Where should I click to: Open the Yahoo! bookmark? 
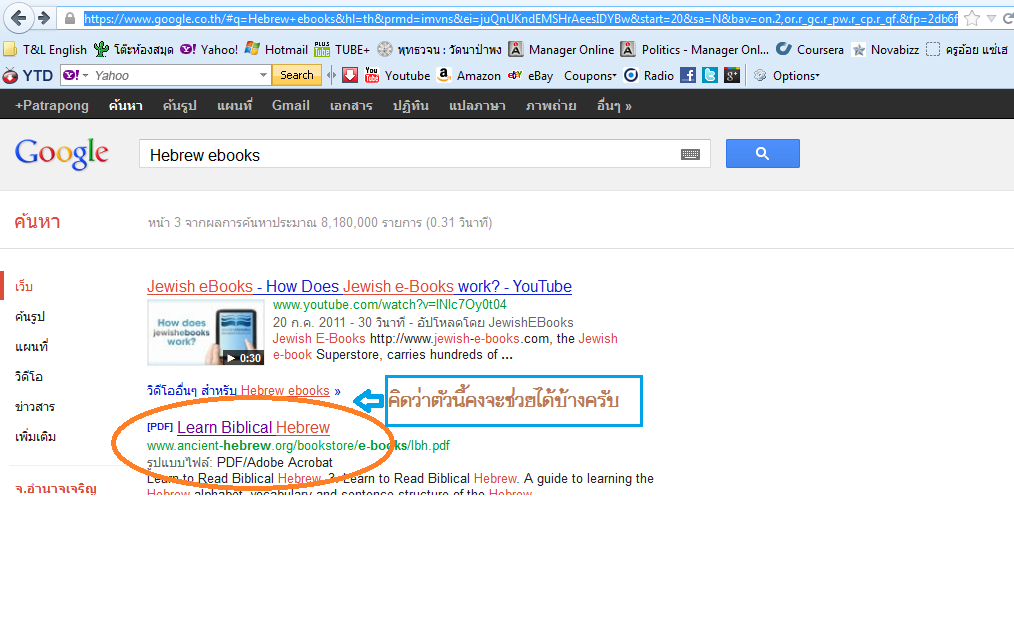209,49
